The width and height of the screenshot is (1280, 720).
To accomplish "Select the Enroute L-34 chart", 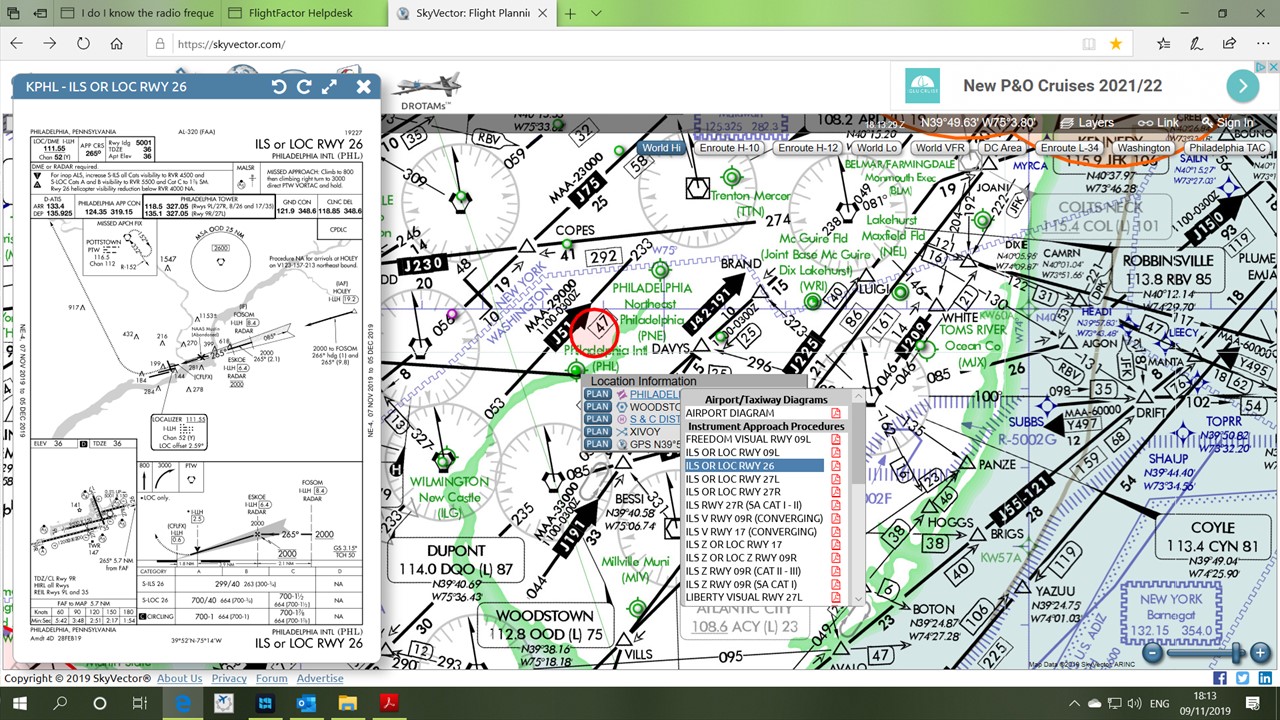I will [x=1070, y=148].
